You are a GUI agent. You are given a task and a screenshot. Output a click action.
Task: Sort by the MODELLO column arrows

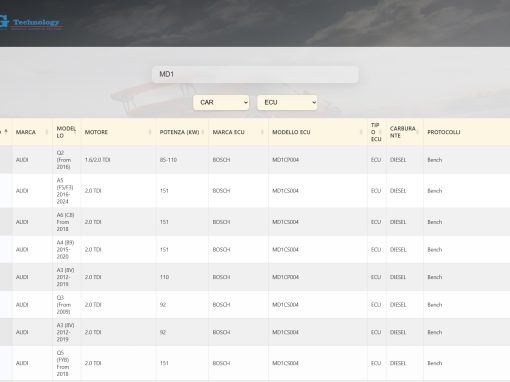(x=75, y=132)
